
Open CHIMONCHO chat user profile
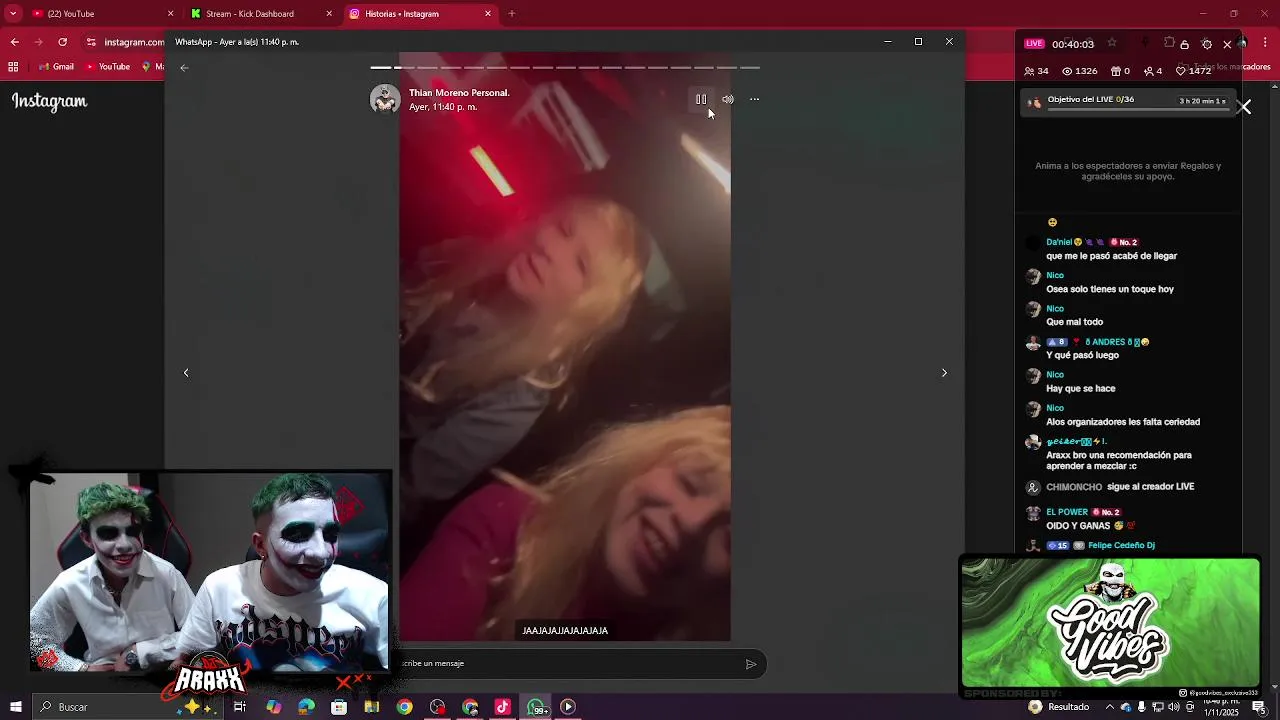pos(1074,487)
